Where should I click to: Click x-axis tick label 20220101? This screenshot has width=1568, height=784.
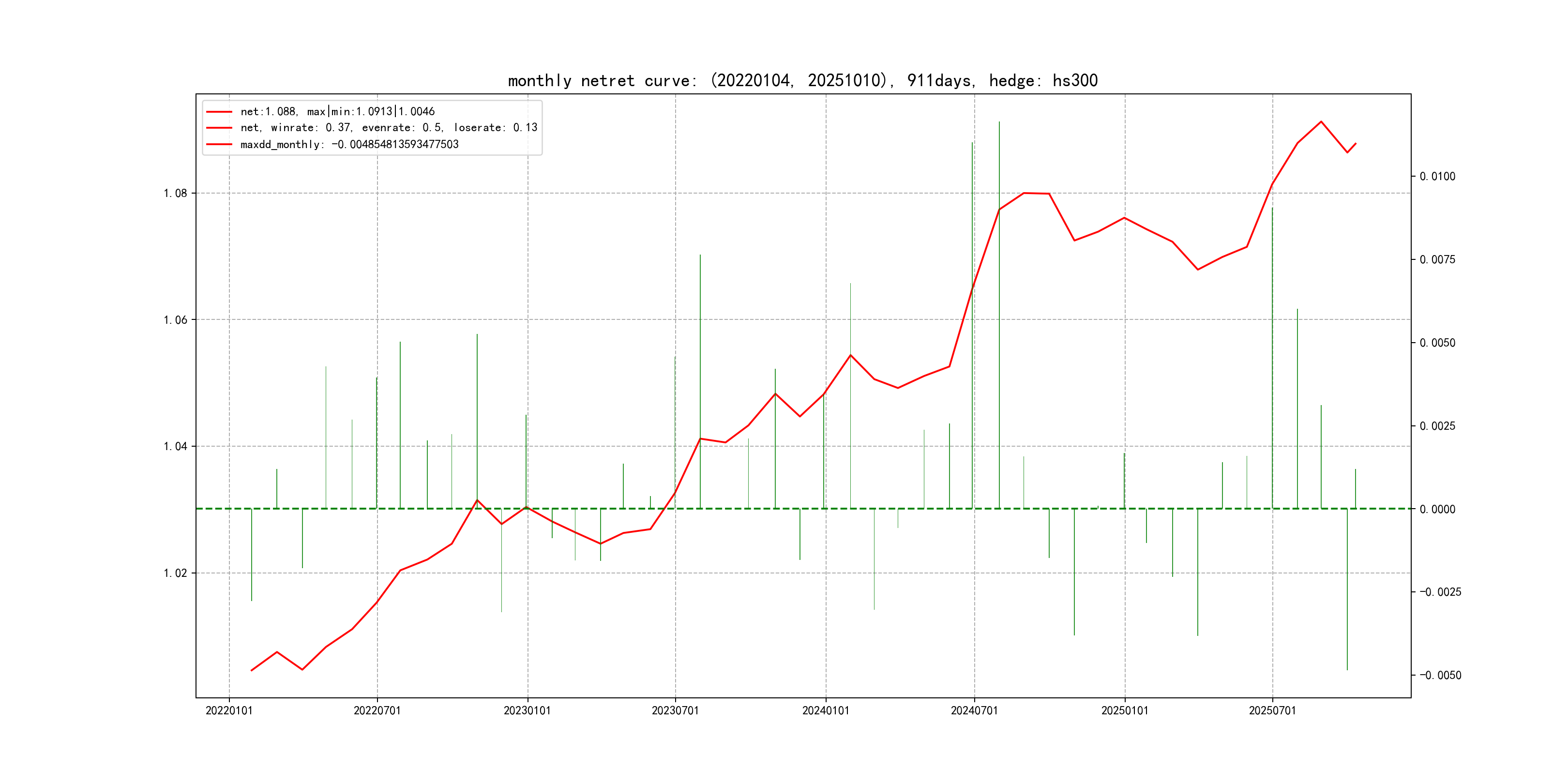tap(229, 710)
